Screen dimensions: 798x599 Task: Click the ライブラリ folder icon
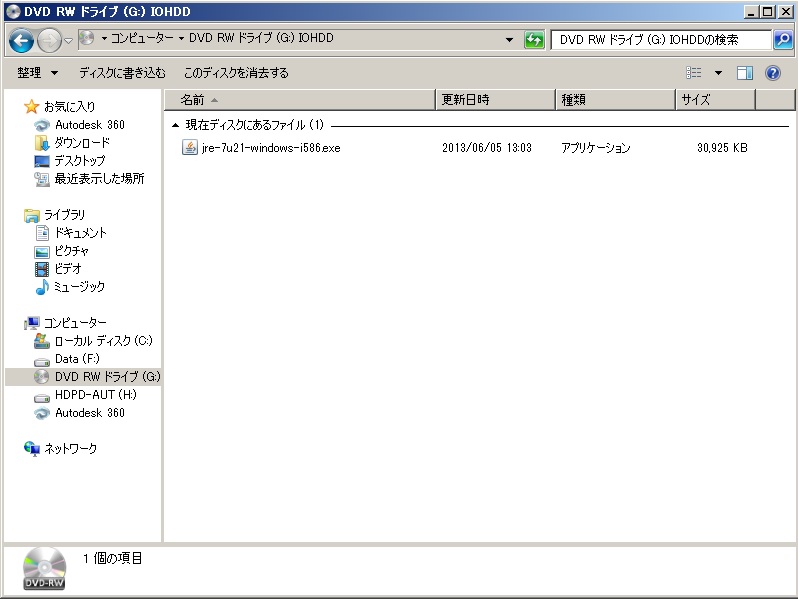coord(32,215)
